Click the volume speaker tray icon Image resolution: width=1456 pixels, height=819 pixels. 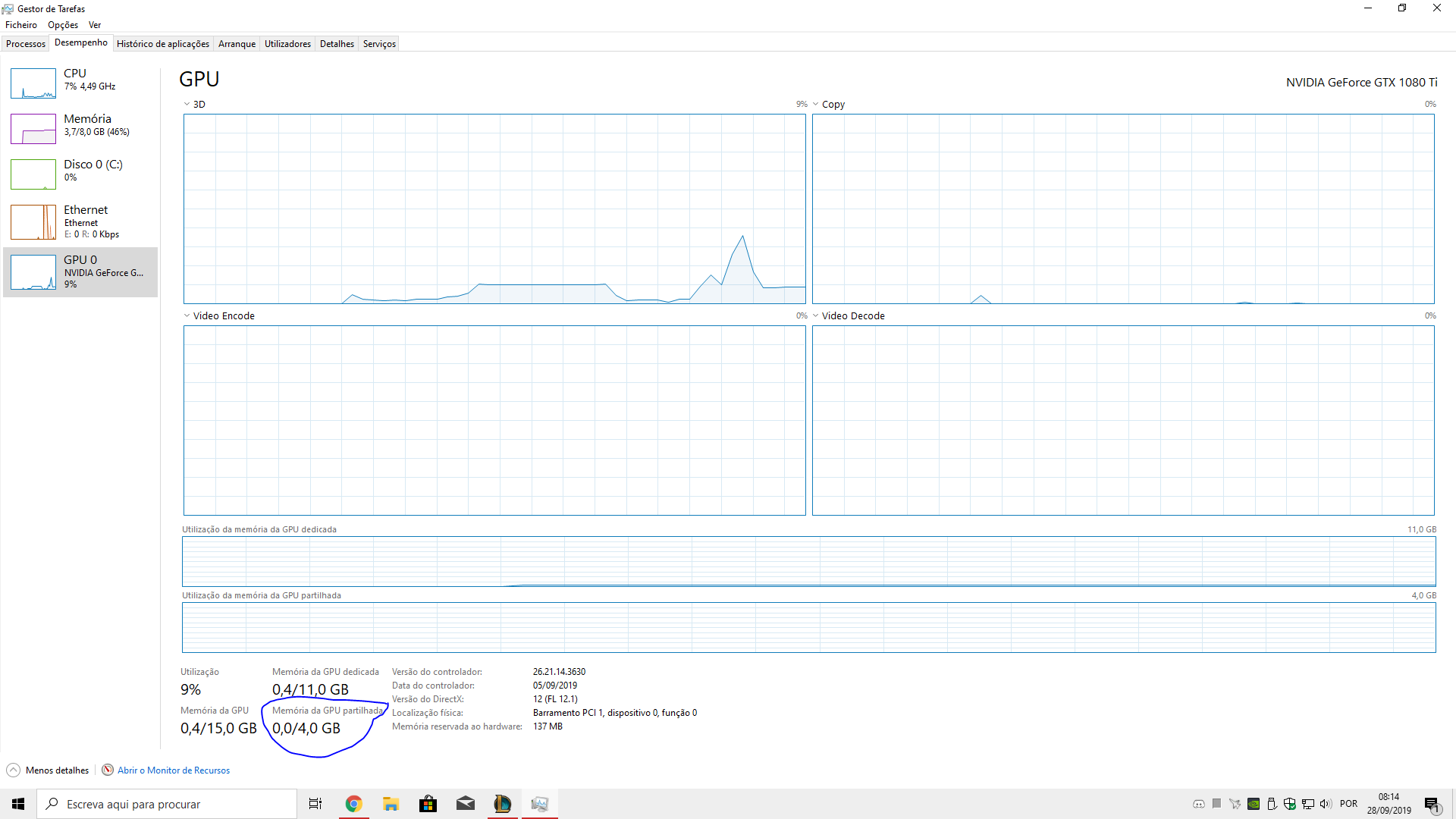tap(1326, 804)
